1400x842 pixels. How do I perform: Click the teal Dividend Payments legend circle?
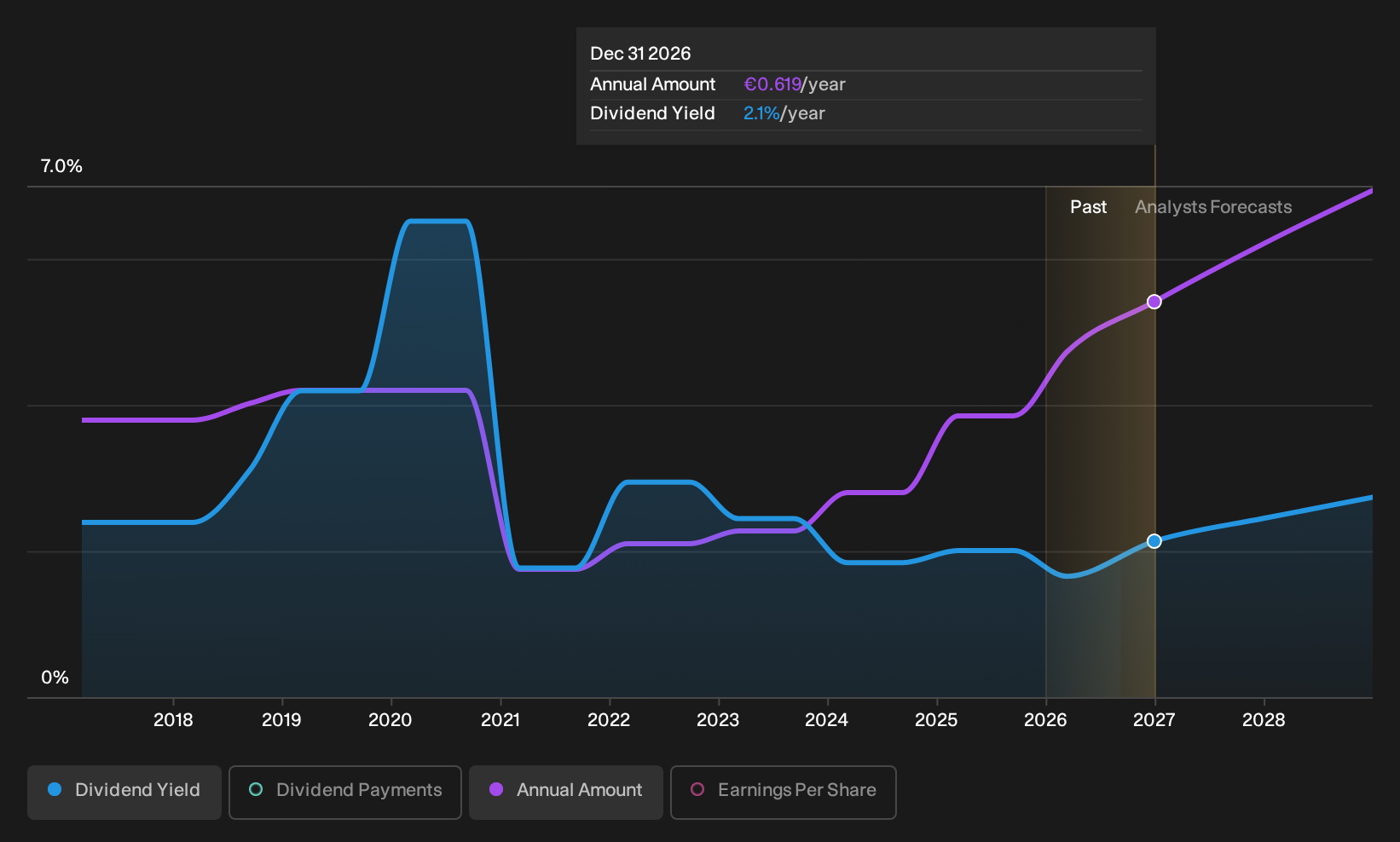(x=256, y=790)
